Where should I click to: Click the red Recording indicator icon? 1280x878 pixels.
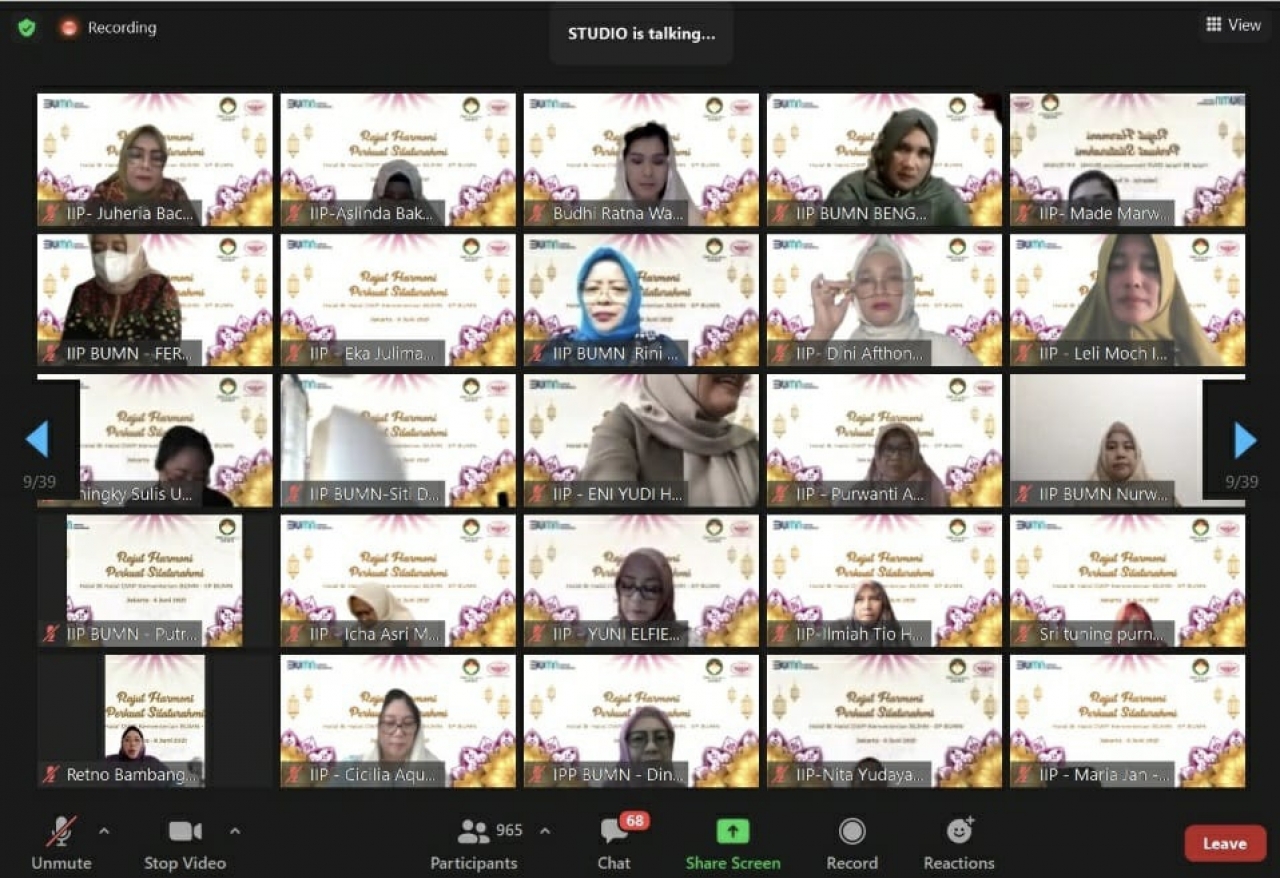pyautogui.click(x=69, y=28)
